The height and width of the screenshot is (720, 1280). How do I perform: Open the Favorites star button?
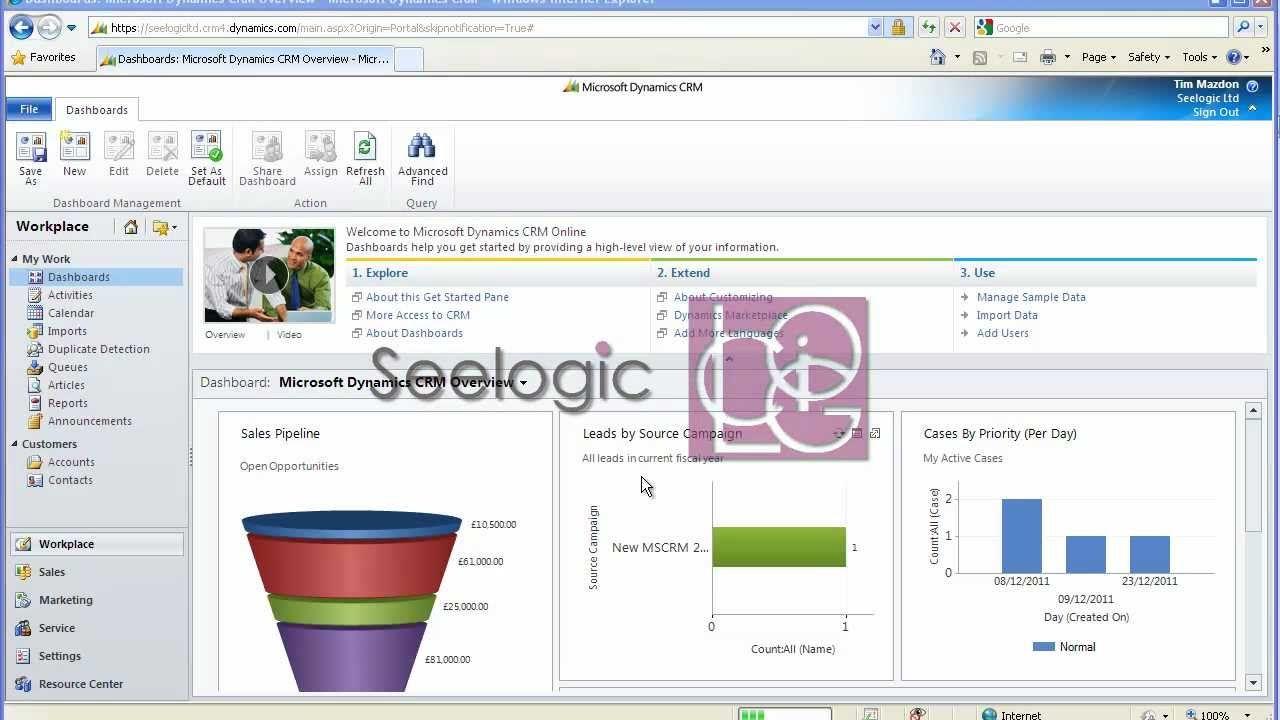tap(44, 58)
